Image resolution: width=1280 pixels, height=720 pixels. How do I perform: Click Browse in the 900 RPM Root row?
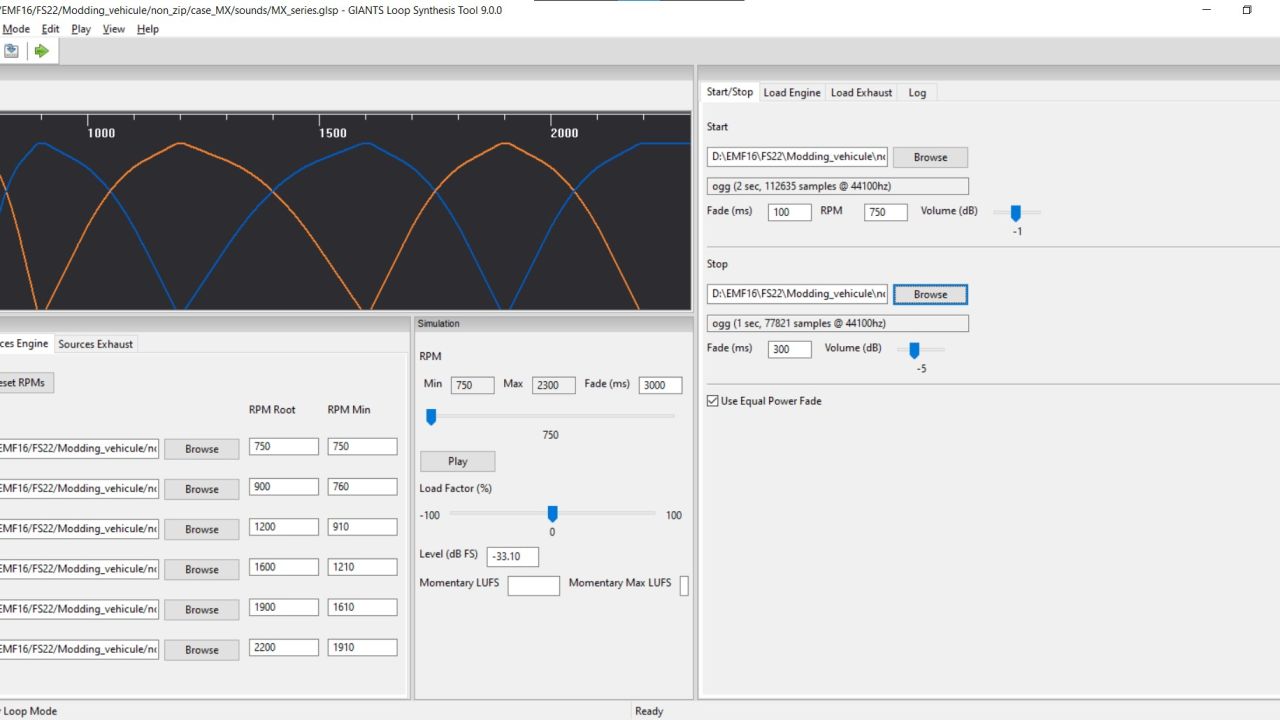pos(201,489)
